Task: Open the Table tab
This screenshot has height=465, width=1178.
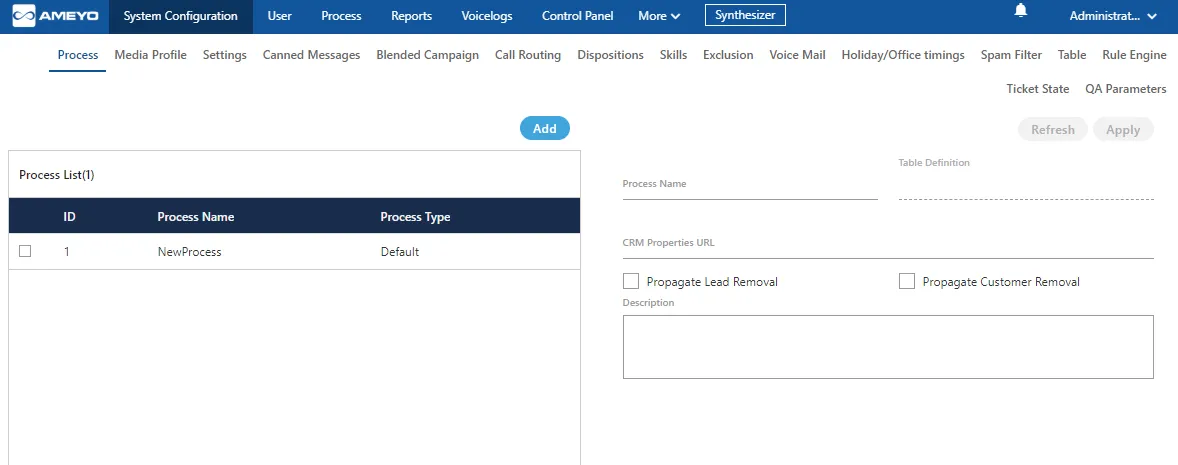Action: click(1072, 55)
